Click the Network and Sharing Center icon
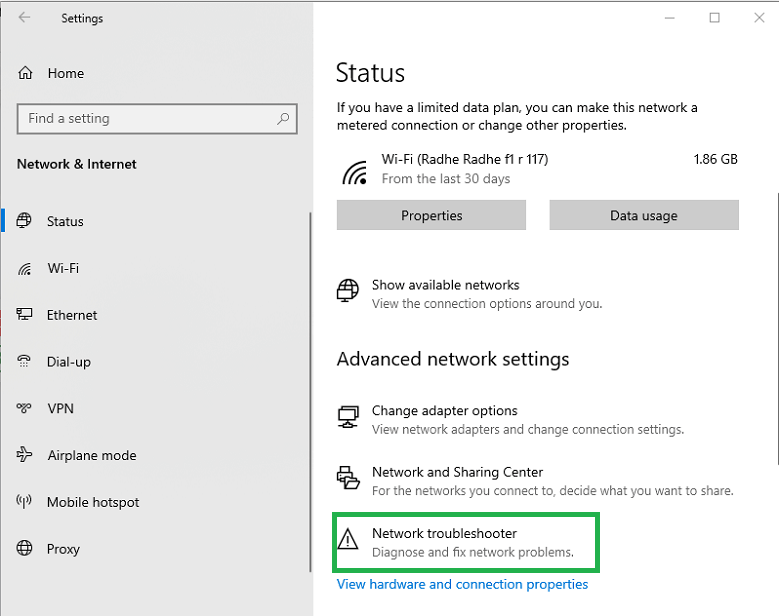This screenshot has width=779, height=616. 348,478
